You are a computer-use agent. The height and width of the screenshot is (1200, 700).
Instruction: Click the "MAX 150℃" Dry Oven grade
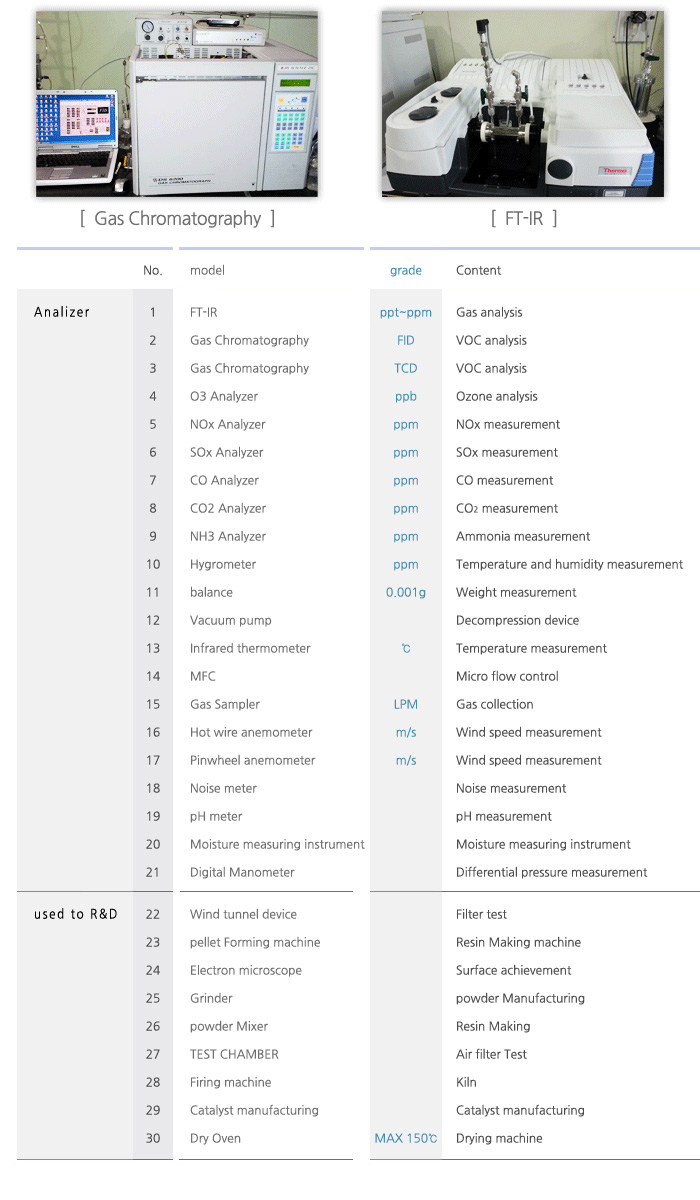point(406,1138)
